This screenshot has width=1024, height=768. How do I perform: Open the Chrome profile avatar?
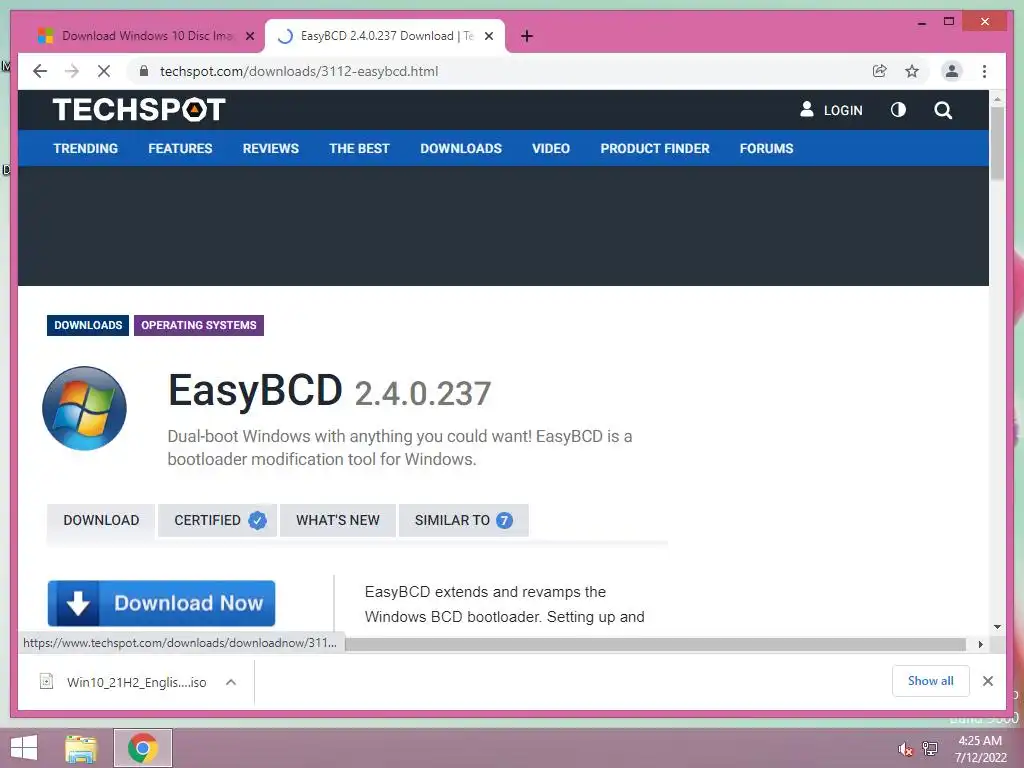pos(952,71)
